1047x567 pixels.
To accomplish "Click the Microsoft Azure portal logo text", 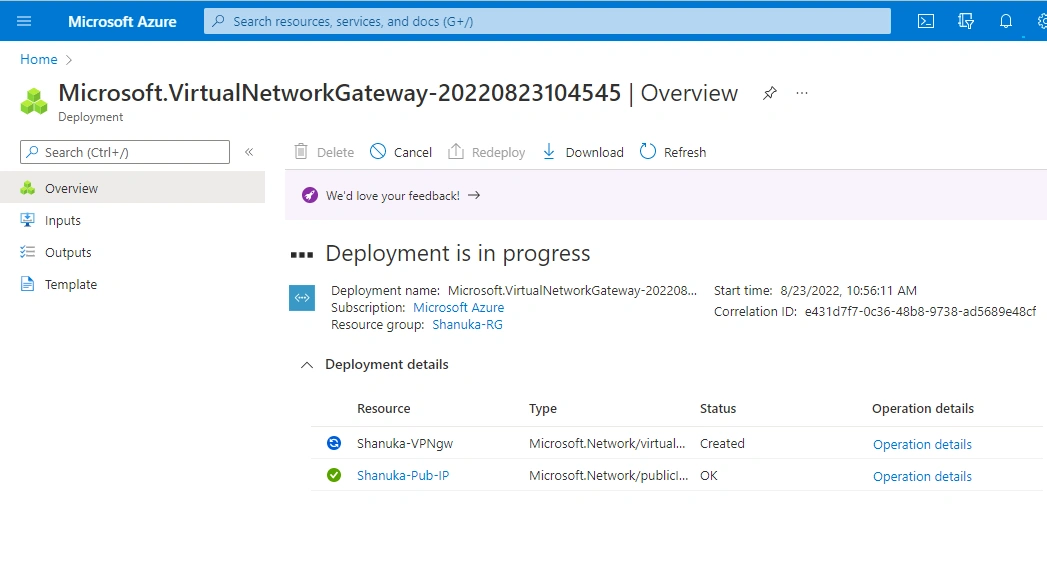I will [x=122, y=21].
